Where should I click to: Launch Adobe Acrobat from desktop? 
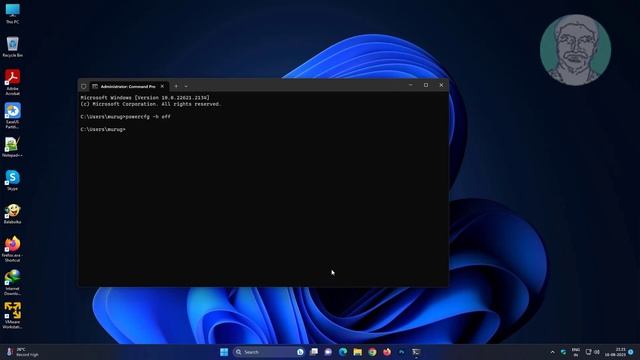[12, 82]
